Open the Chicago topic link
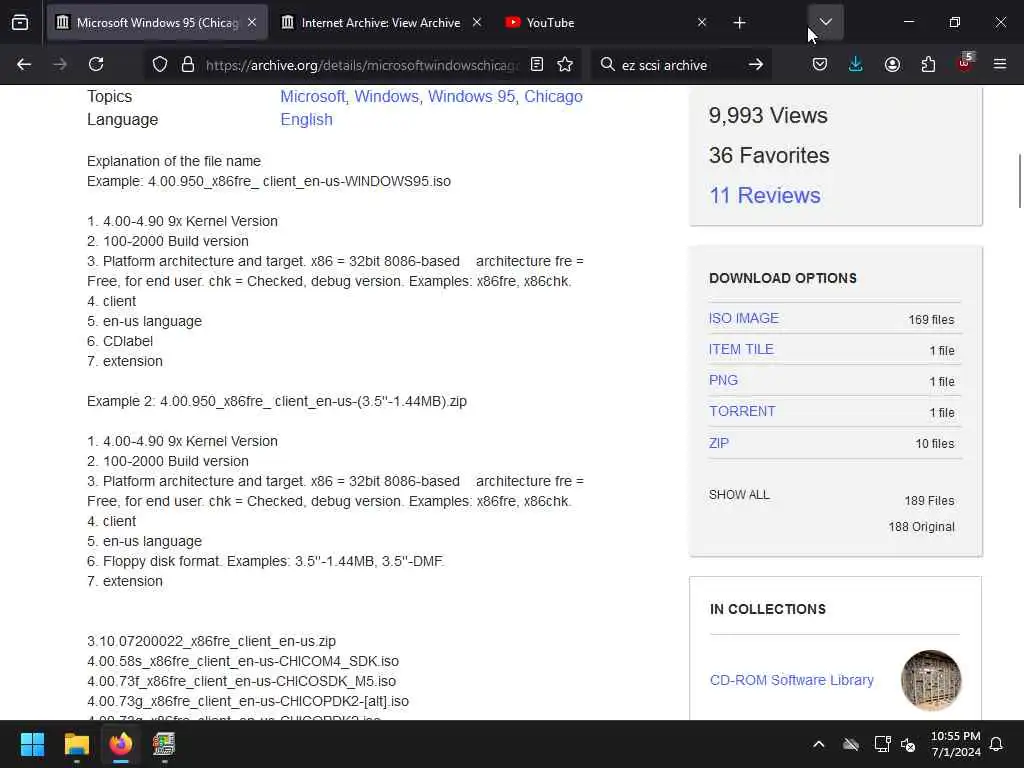This screenshot has width=1024, height=768. (x=553, y=96)
